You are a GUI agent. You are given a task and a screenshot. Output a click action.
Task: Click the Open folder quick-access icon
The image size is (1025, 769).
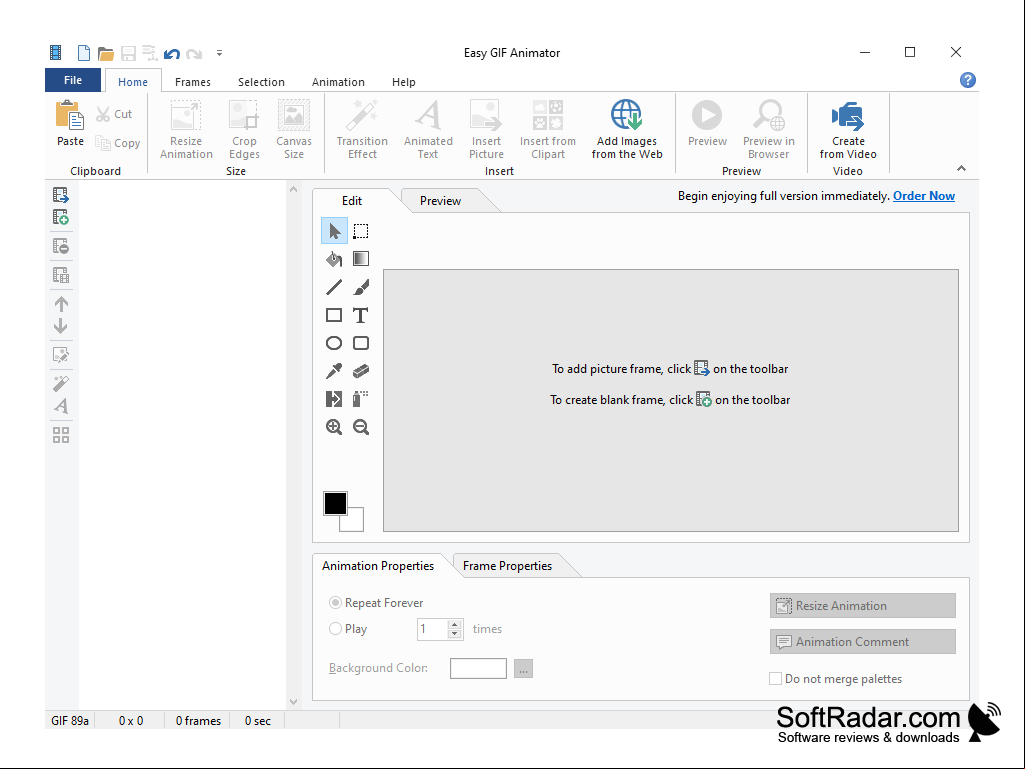106,53
